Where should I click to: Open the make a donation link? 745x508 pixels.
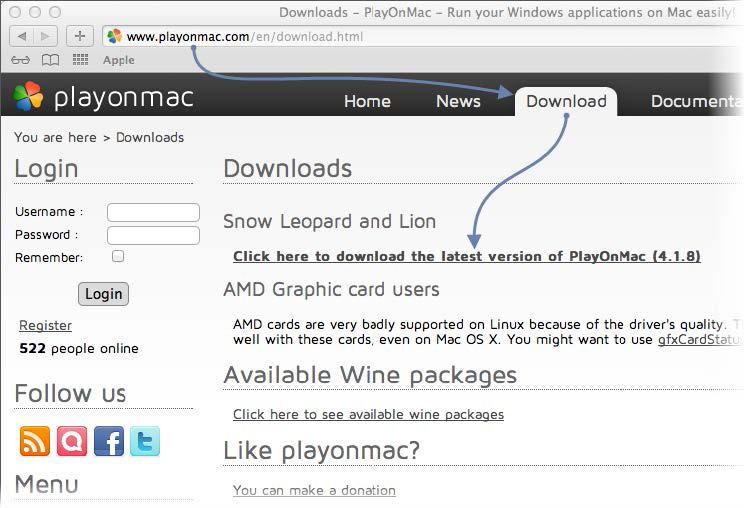314,490
